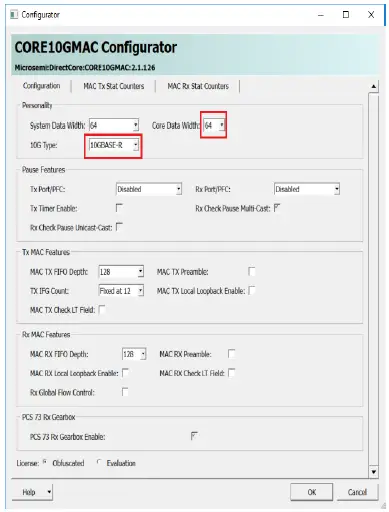The height and width of the screenshot is (512, 389).
Task: Open the MAC RX FIFO Depth dropdown
Action: click(134, 354)
